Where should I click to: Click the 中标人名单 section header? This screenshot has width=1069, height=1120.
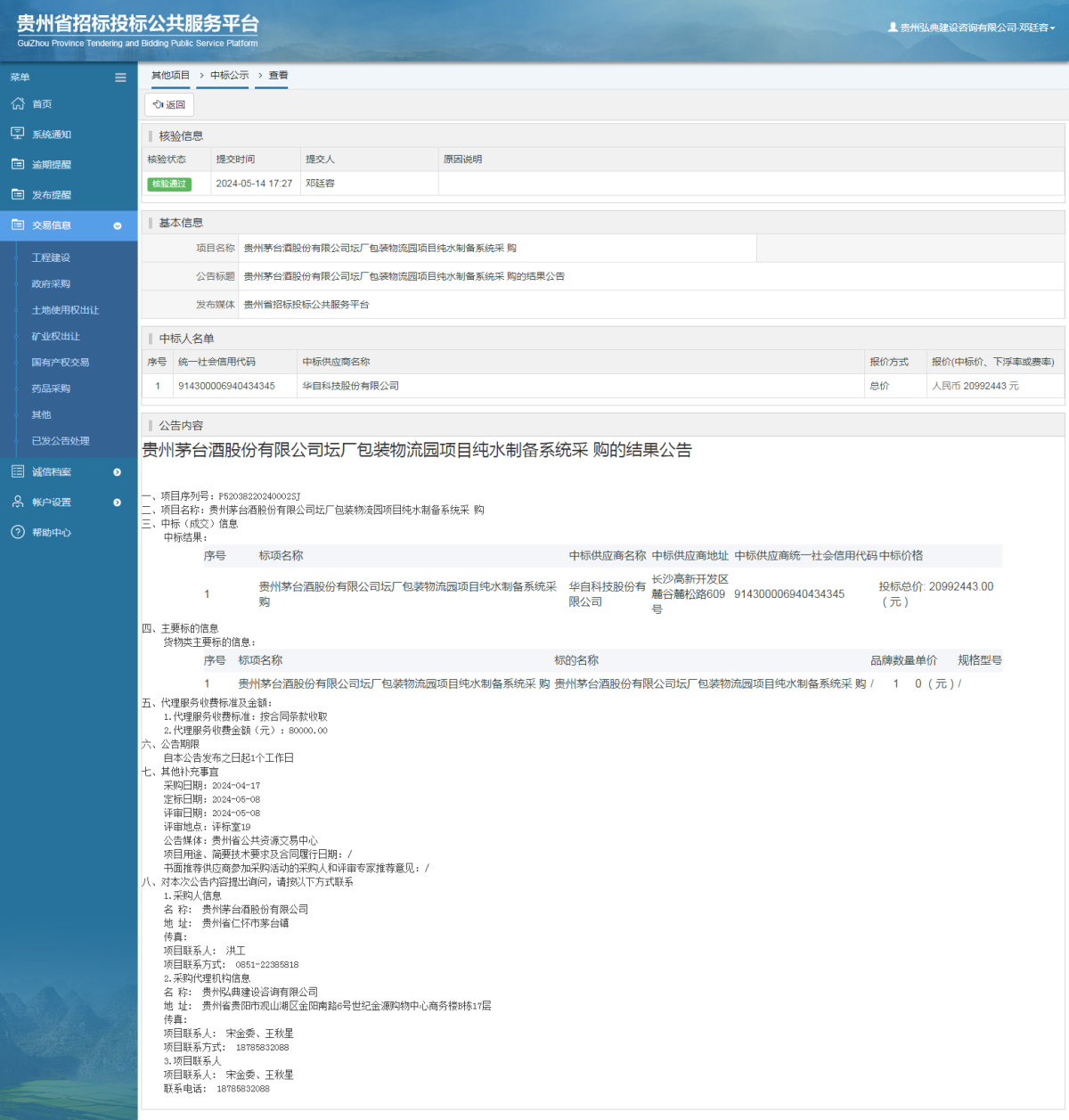pyautogui.click(x=186, y=338)
